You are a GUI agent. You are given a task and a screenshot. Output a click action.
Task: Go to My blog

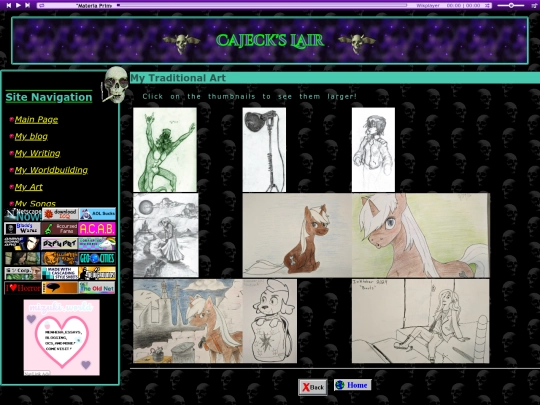pos(31,136)
